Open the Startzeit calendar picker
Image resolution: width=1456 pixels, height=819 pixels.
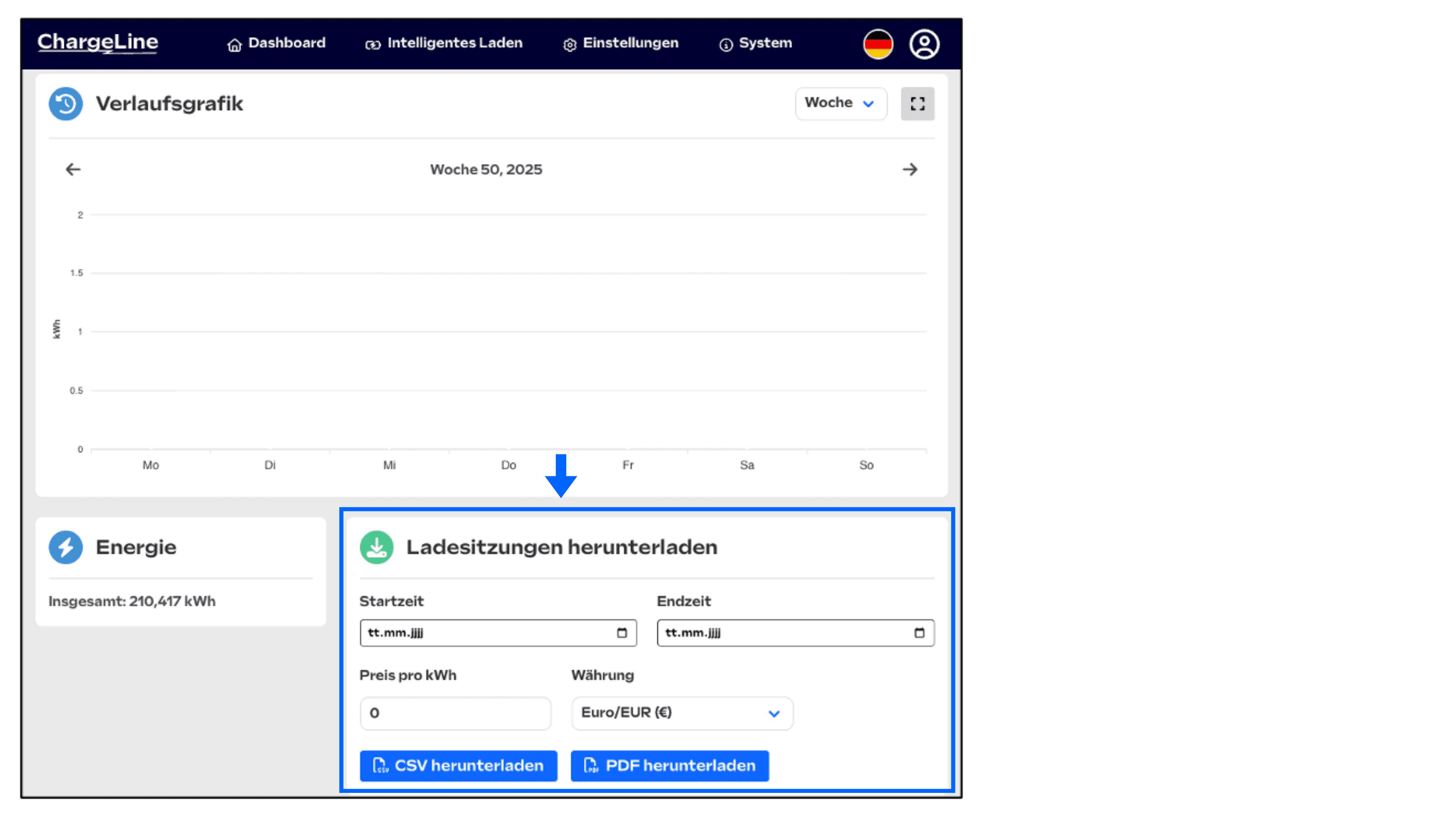622,632
